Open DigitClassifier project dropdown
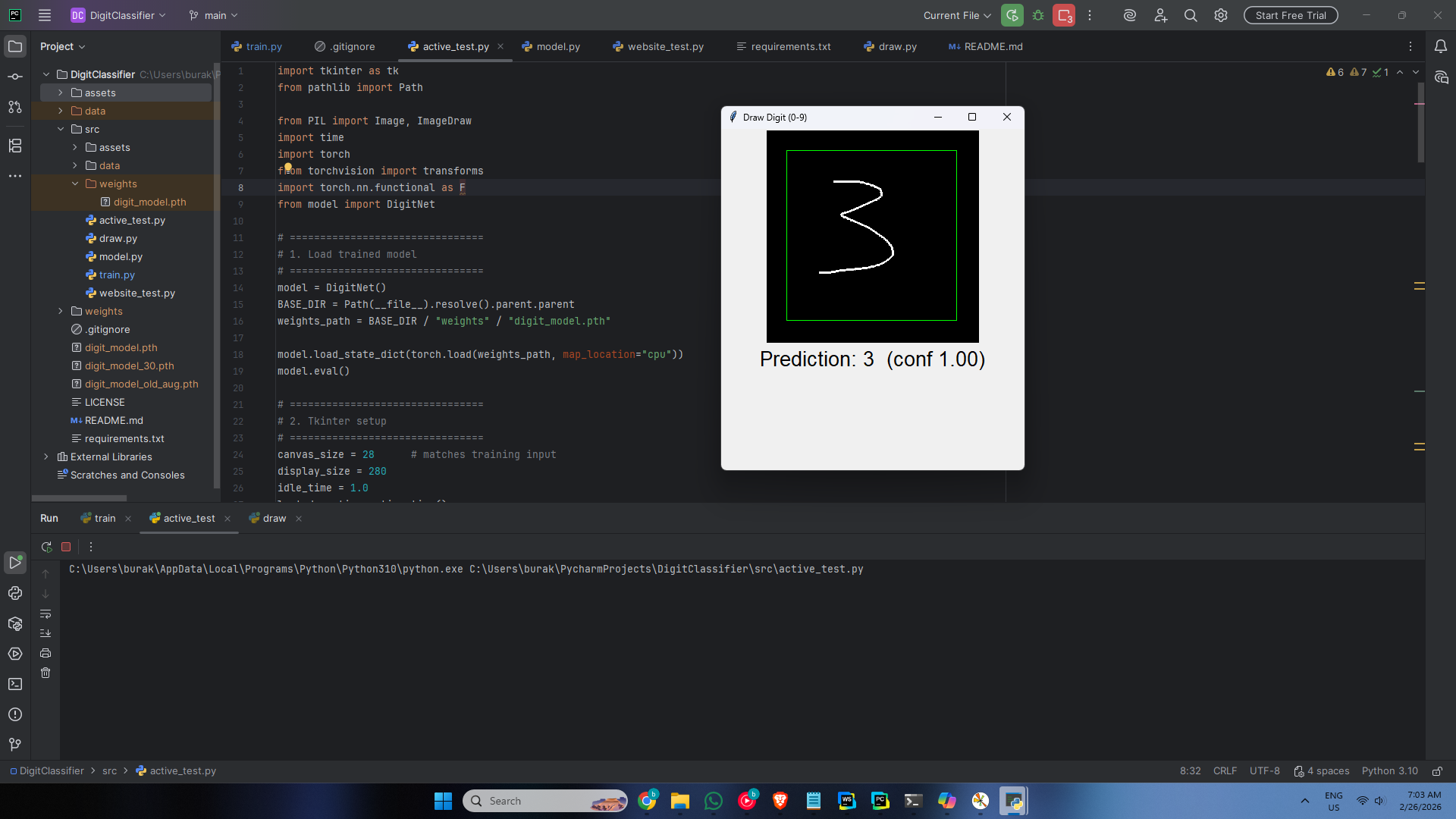The height and width of the screenshot is (819, 1456). [118, 15]
